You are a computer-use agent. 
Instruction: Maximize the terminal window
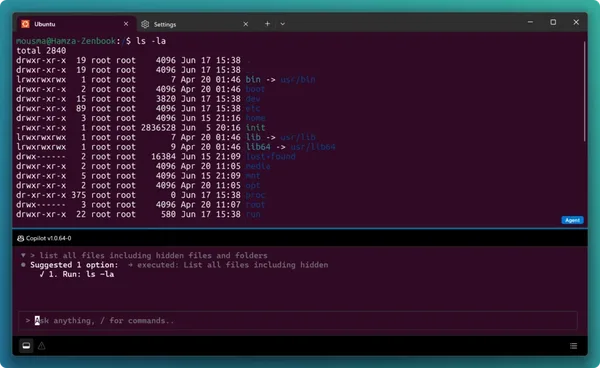point(553,22)
